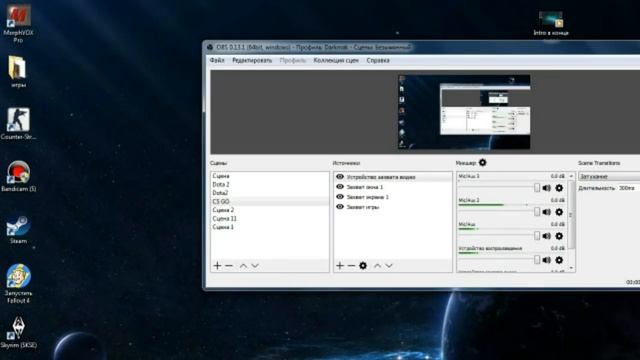The image size is (640, 360).
Task: Click mixer scrollbar down arrow
Action: (x=571, y=268)
